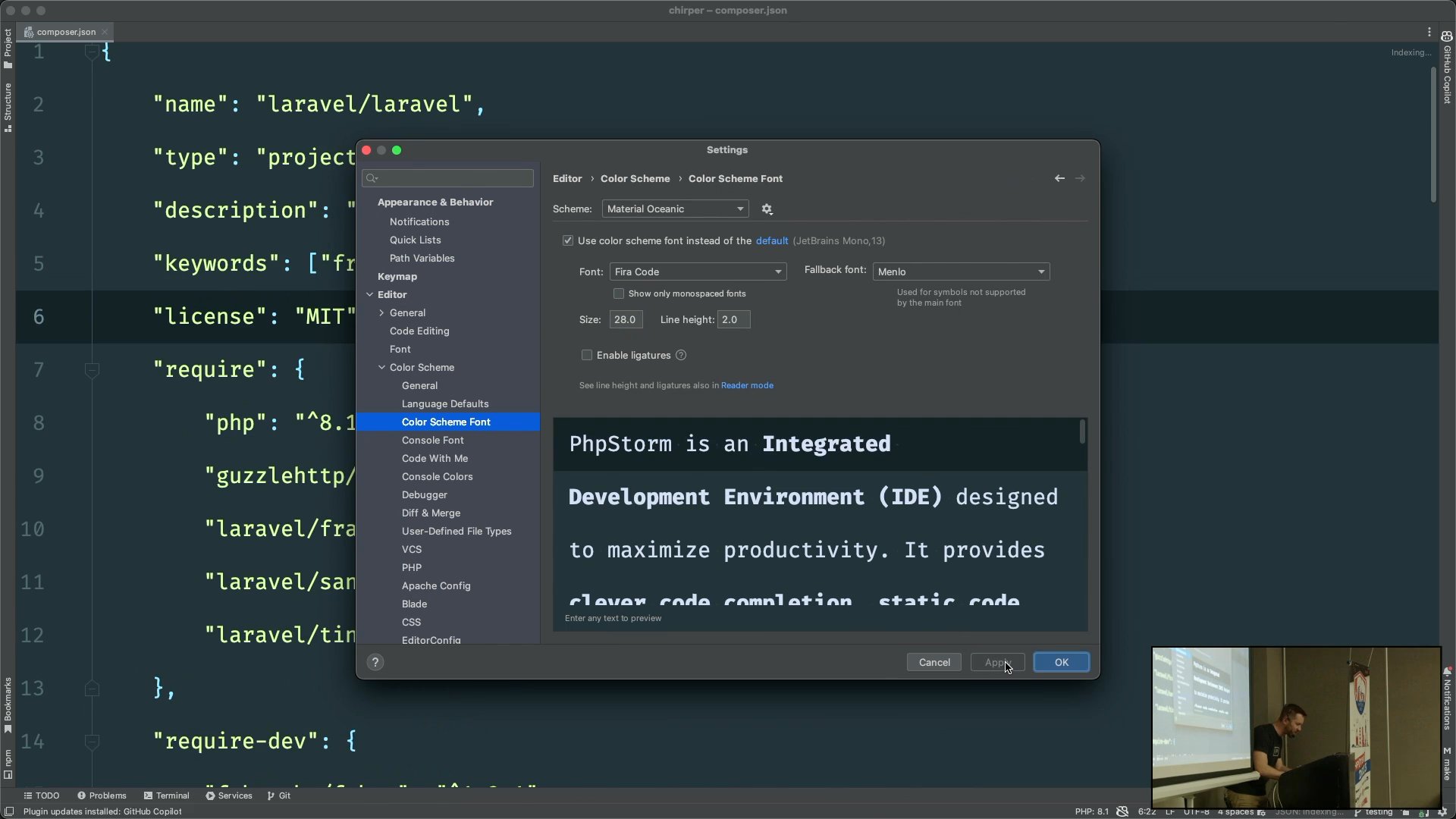The height and width of the screenshot is (819, 1456).
Task: Open Font settings under Editor
Action: (x=400, y=350)
